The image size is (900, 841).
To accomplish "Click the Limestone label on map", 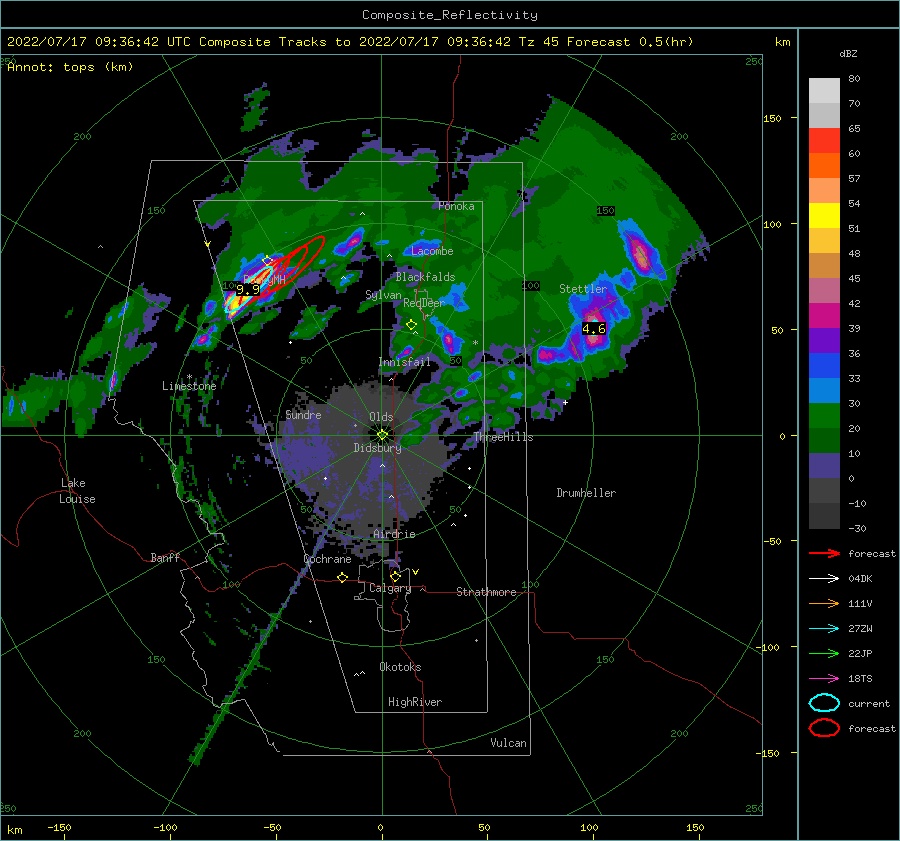I will click(189, 386).
